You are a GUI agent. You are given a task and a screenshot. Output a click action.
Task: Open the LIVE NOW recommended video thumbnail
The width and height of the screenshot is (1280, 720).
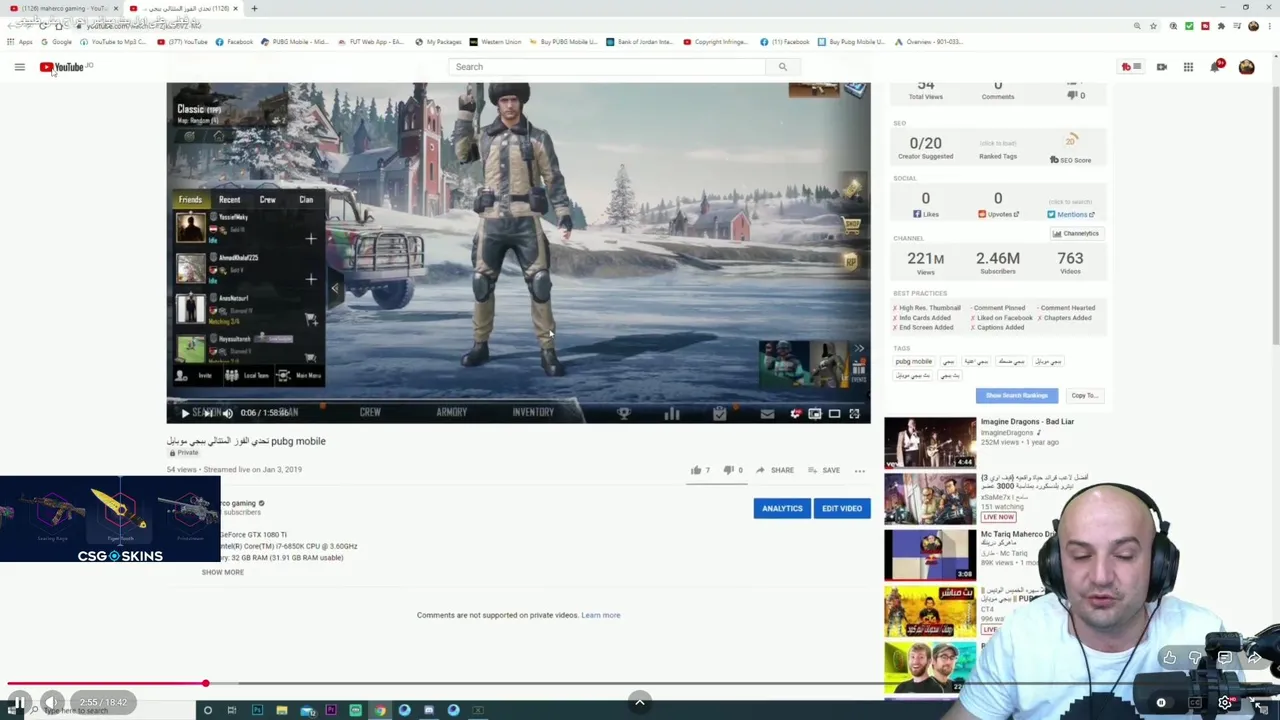[930, 497]
